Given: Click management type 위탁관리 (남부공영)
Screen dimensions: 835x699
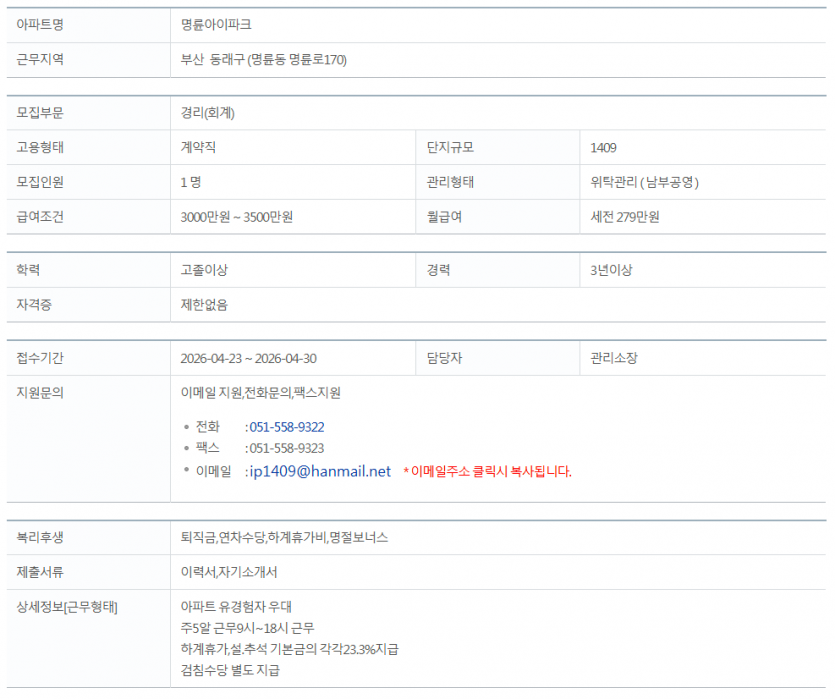Looking at the screenshot, I should pyautogui.click(x=644, y=182).
